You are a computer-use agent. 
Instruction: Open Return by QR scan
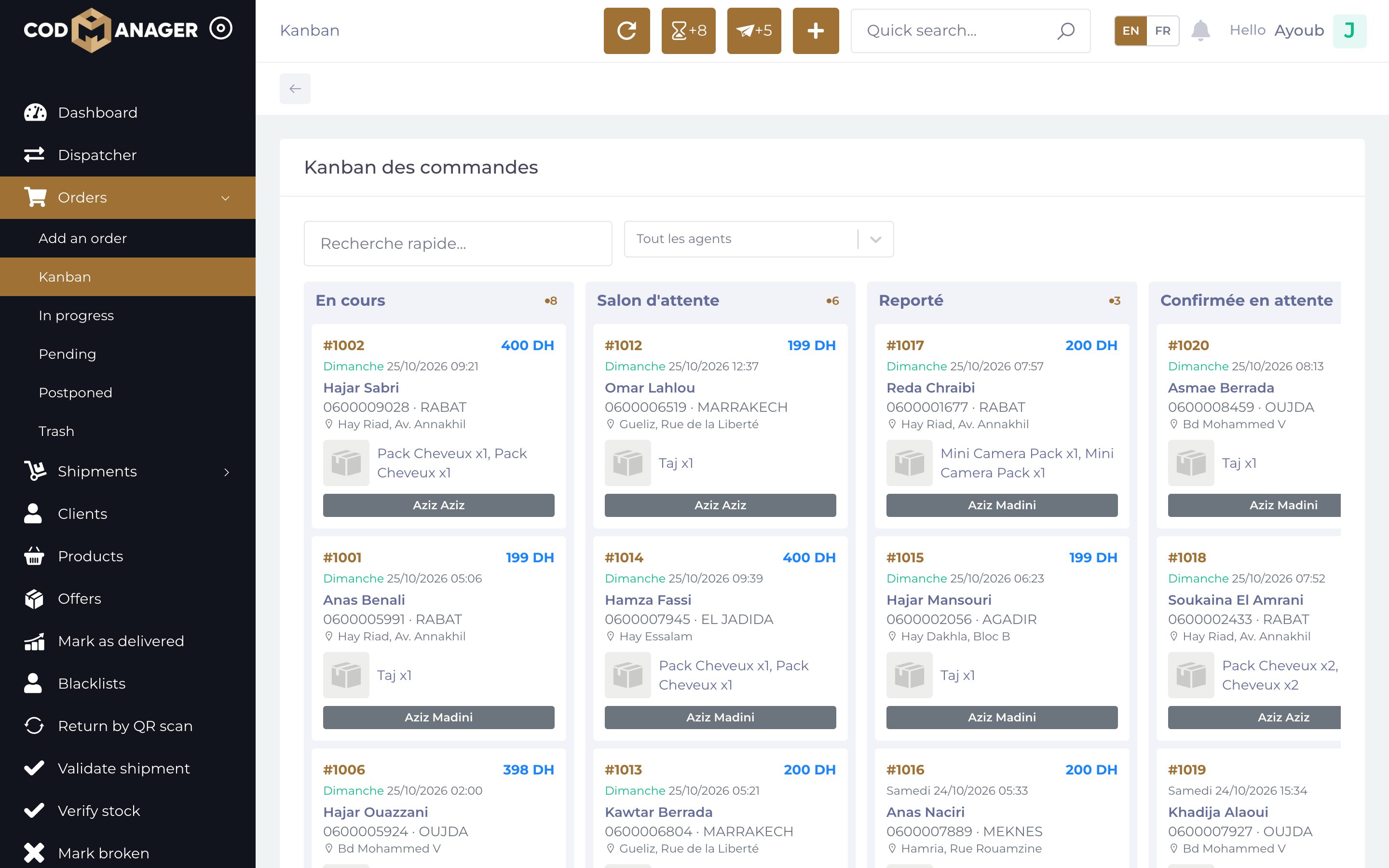[127, 726]
